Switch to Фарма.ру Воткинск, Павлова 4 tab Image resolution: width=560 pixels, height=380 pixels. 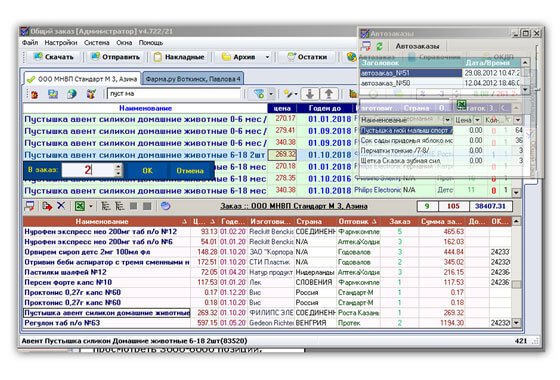pos(193,79)
